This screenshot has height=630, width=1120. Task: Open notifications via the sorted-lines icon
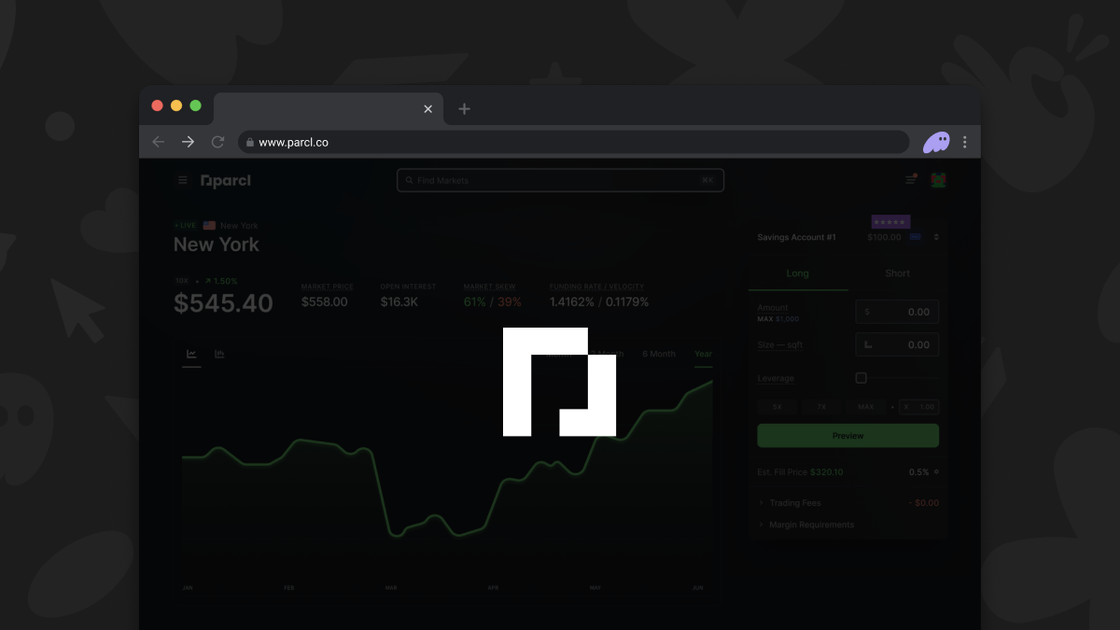[911, 179]
